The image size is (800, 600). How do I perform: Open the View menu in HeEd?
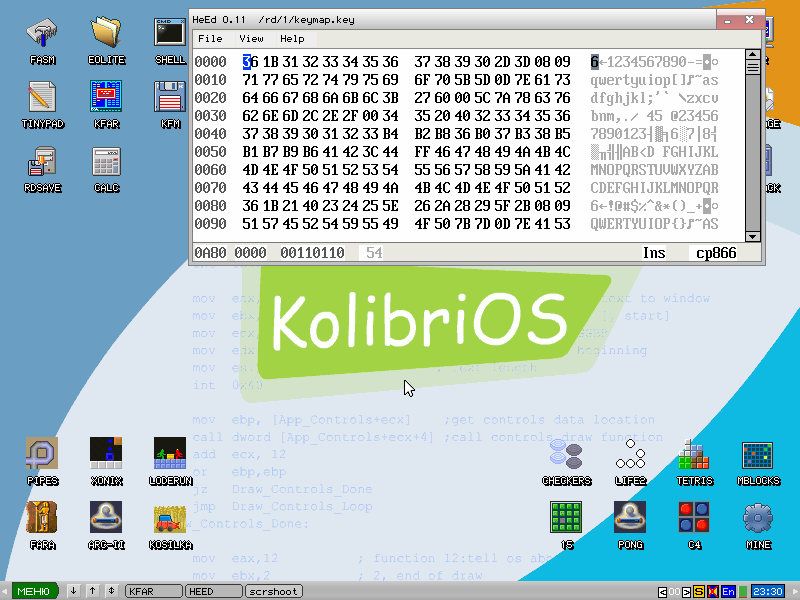click(251, 38)
